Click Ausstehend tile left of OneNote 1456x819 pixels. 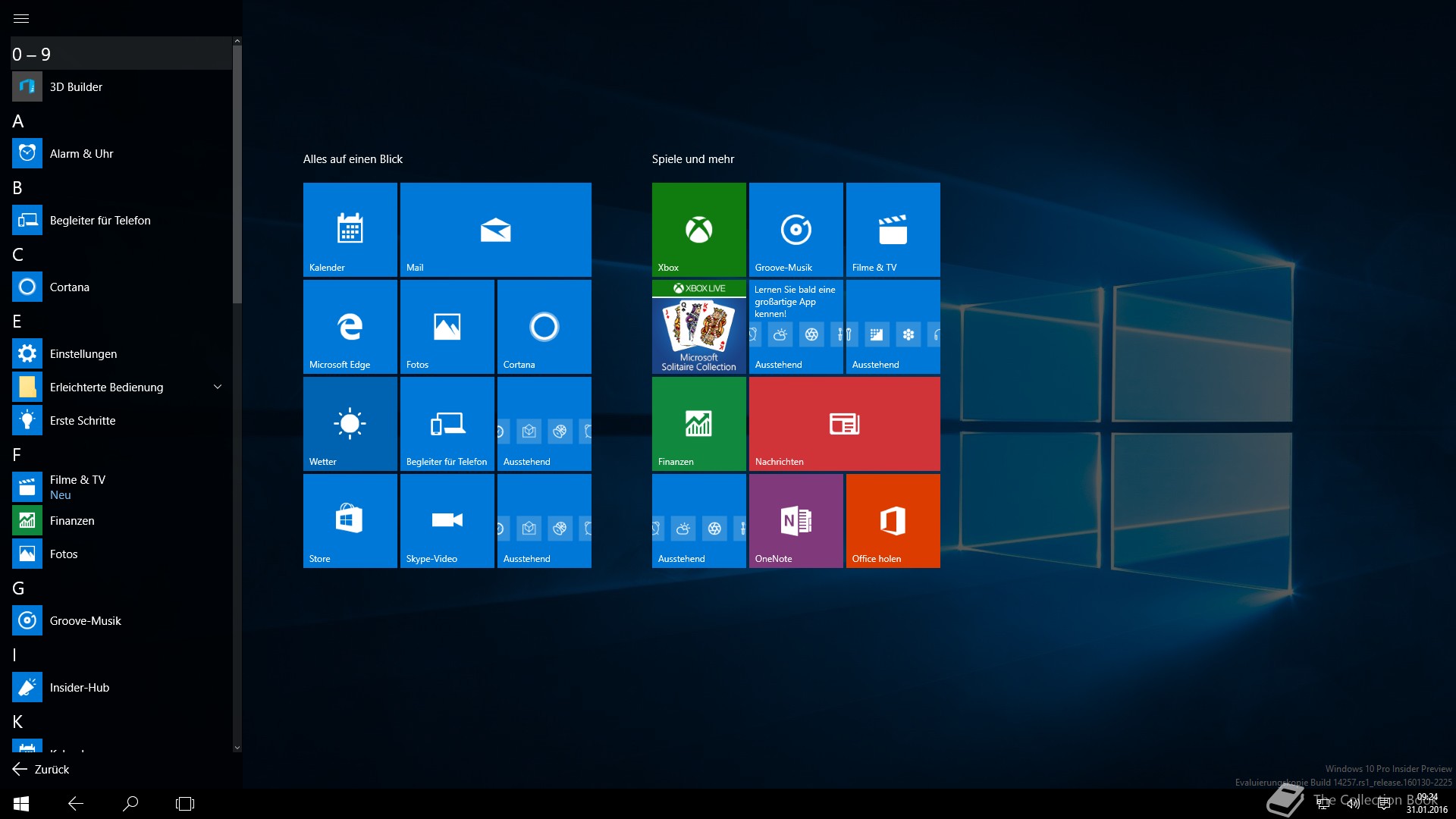[x=699, y=521]
